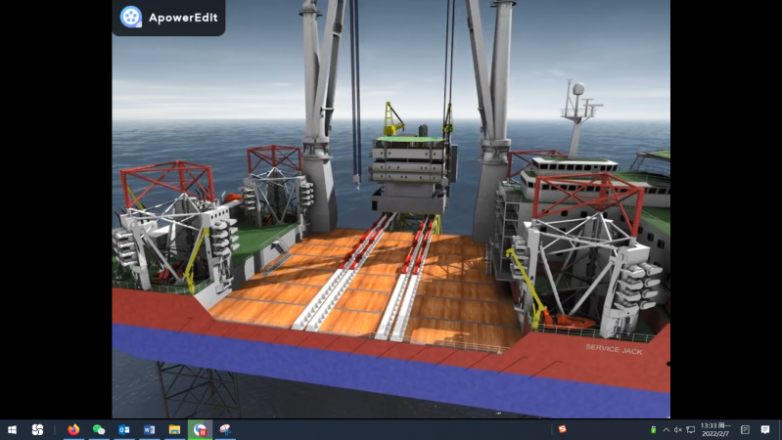Click the ApowerEdit watermark text
The image size is (782, 440).
pos(182,17)
